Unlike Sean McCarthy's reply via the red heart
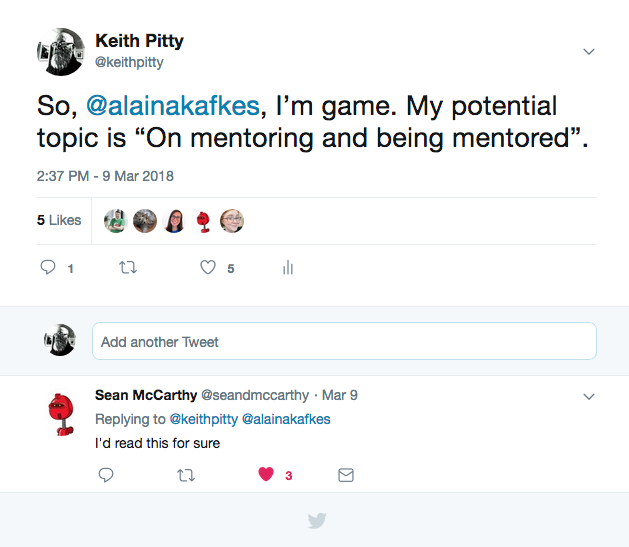Screen dimensions: 629x547 click(266, 474)
